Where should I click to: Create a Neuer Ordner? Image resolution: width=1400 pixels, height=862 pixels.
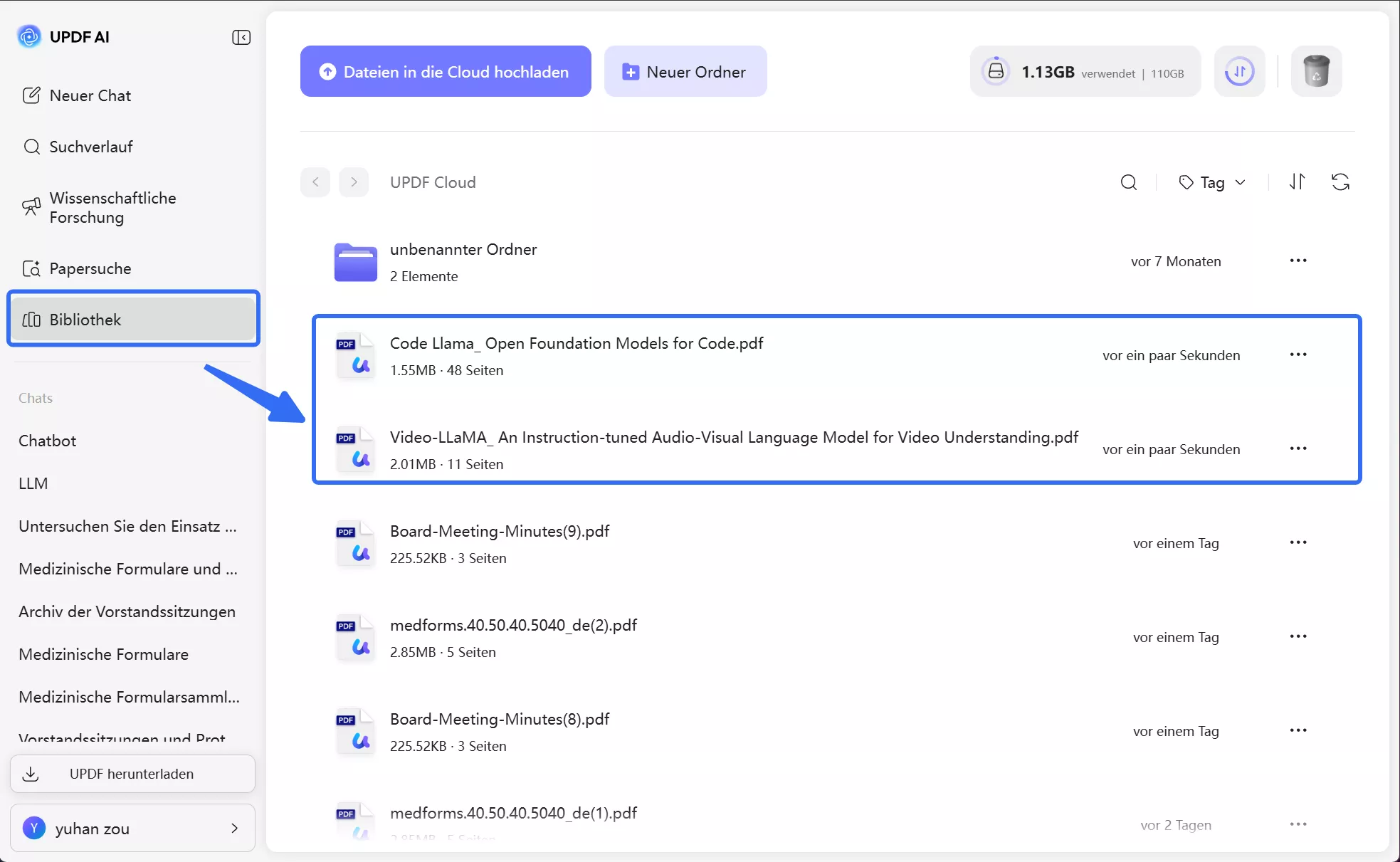tap(685, 71)
